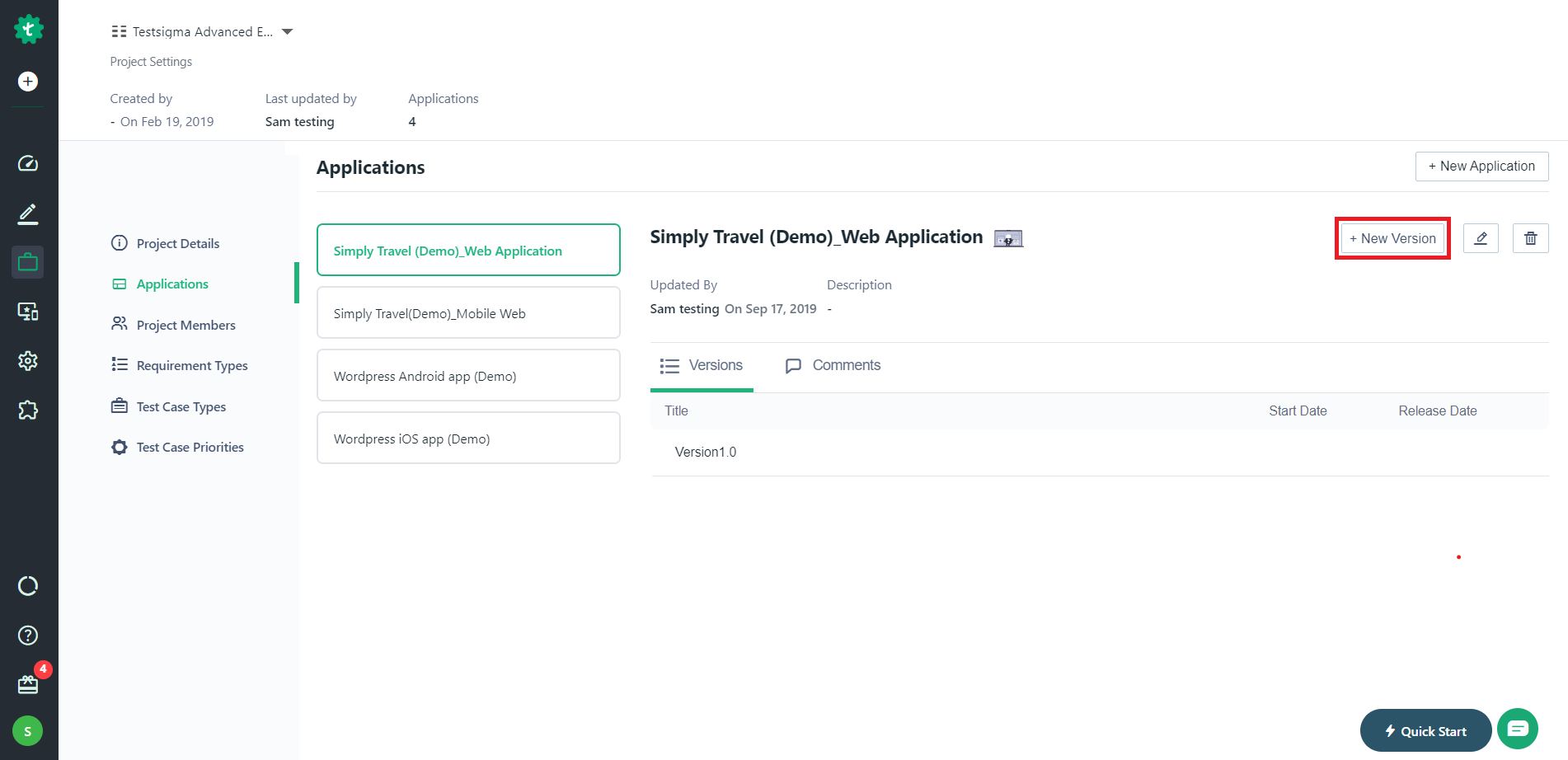The width and height of the screenshot is (1568, 760).
Task: Open the gift what's new icon
Action: pyautogui.click(x=28, y=684)
